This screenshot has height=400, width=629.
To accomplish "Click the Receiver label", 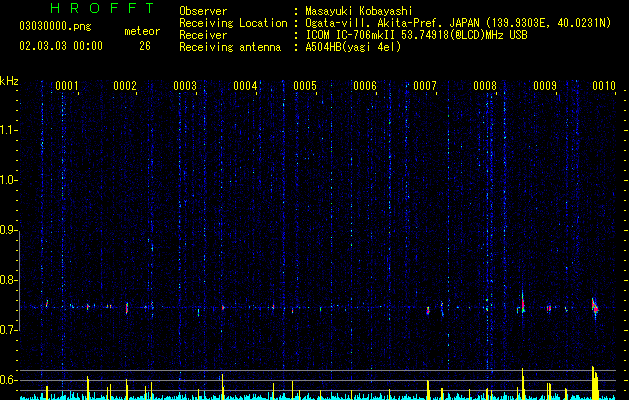I will (203, 35).
